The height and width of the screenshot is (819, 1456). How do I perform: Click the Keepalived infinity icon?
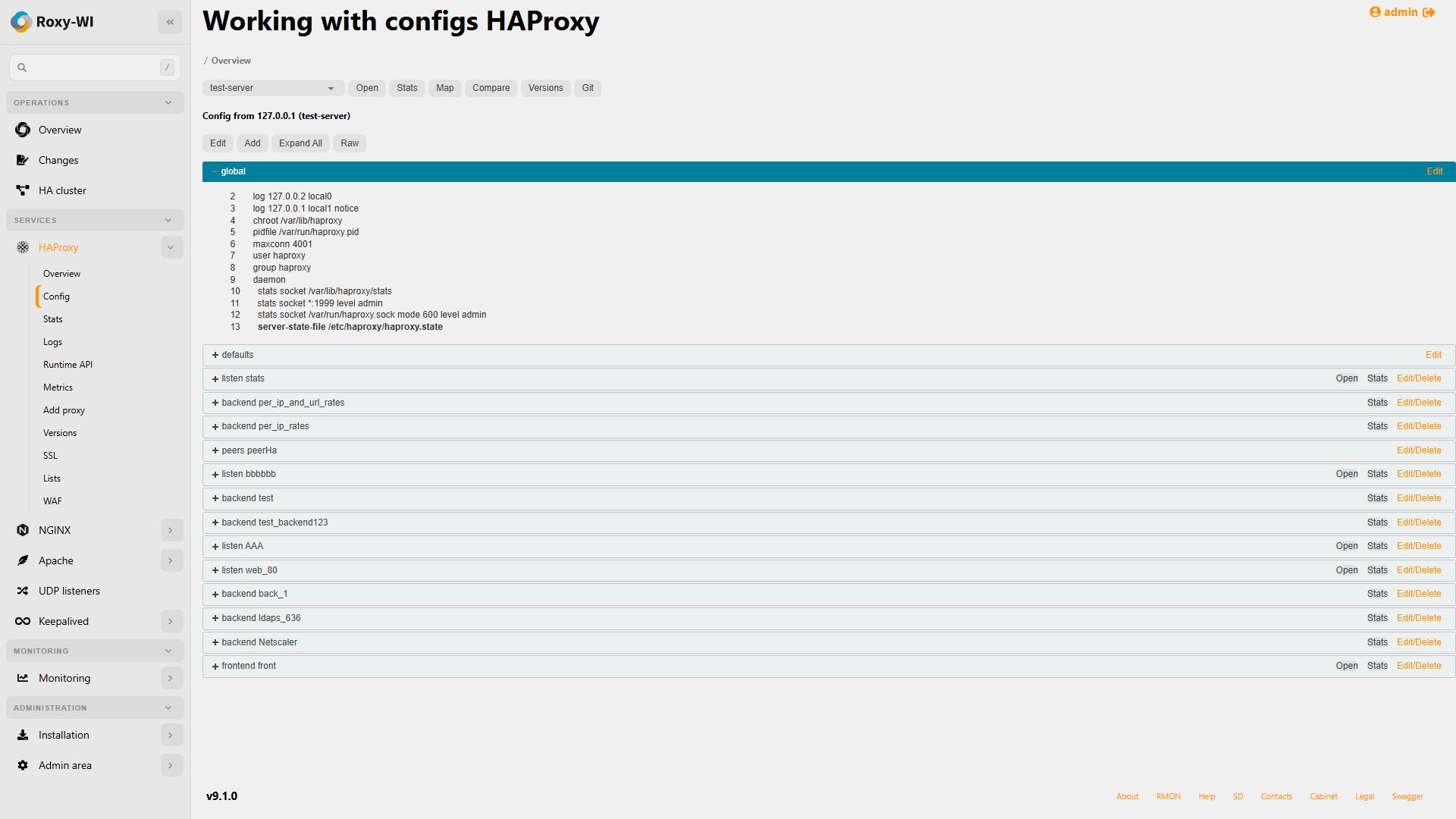[23, 621]
